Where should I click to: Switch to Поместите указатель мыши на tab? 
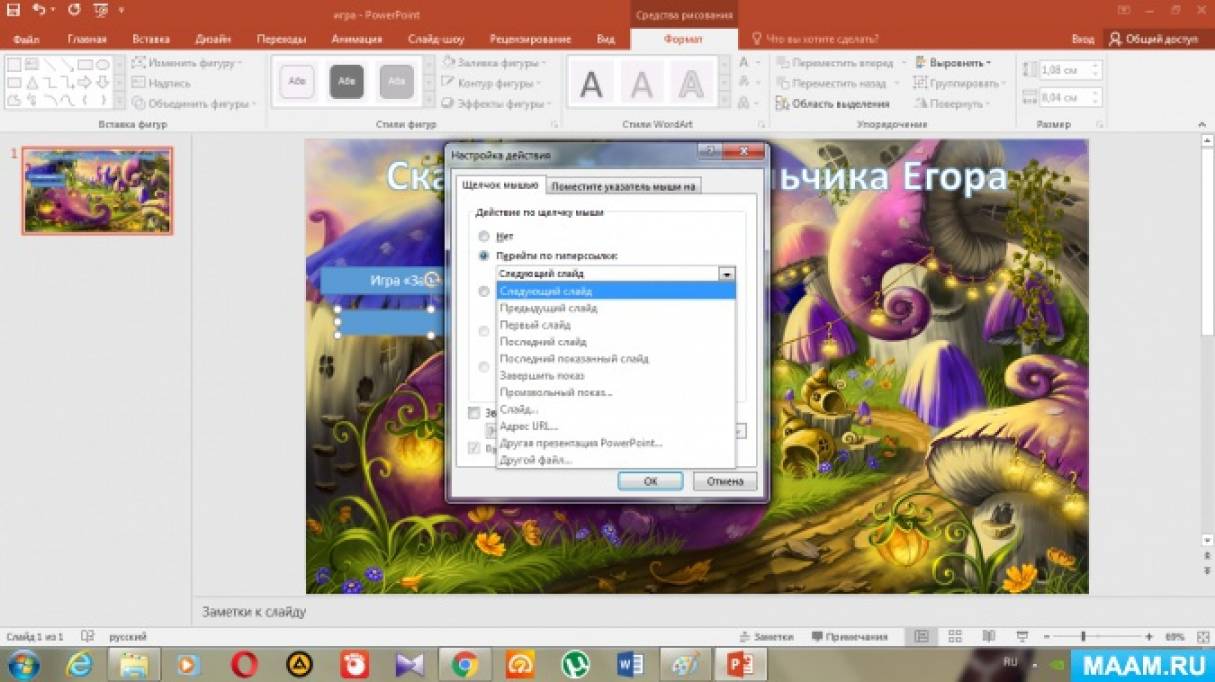[x=624, y=186]
